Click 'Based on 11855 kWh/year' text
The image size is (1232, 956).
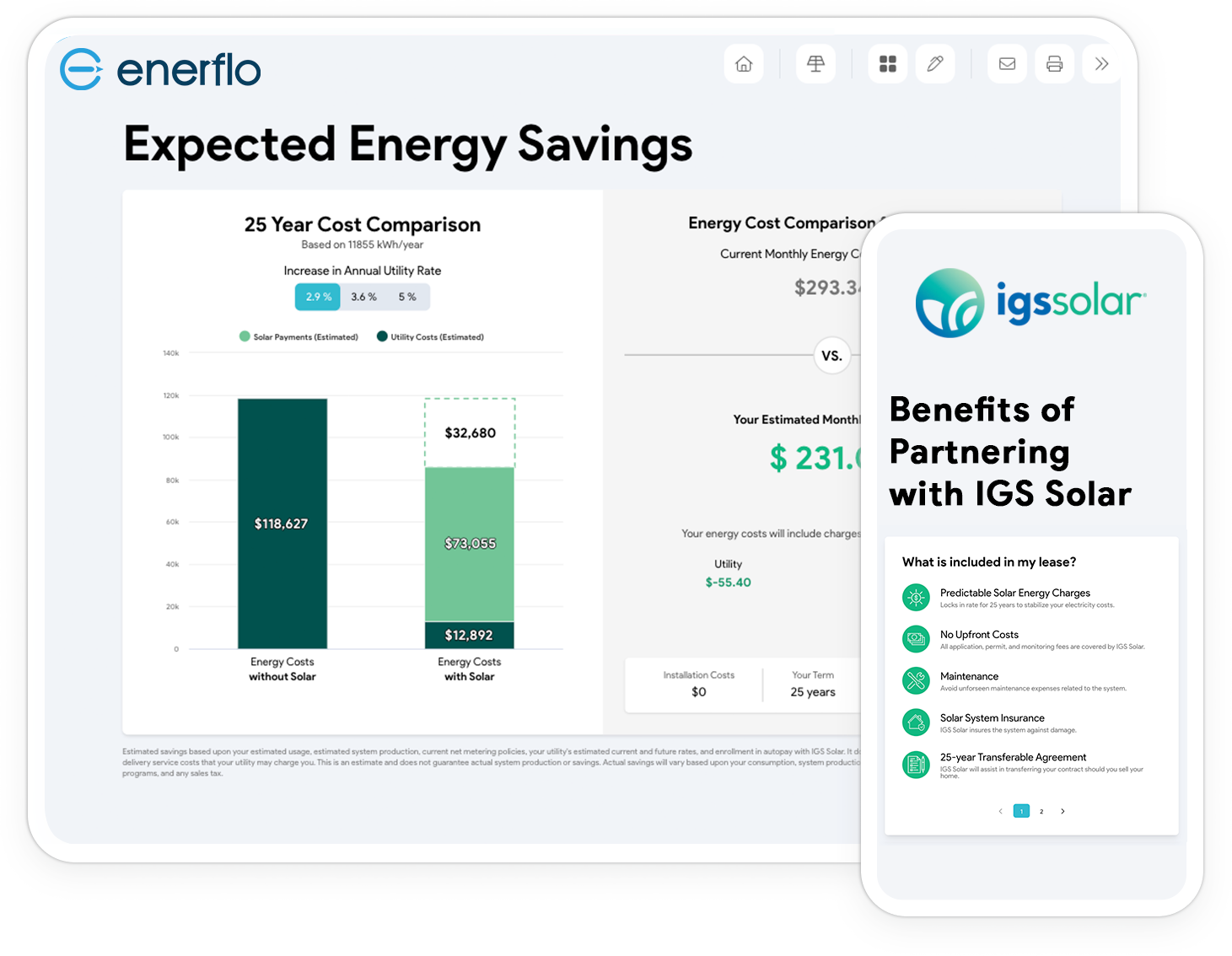tap(363, 244)
